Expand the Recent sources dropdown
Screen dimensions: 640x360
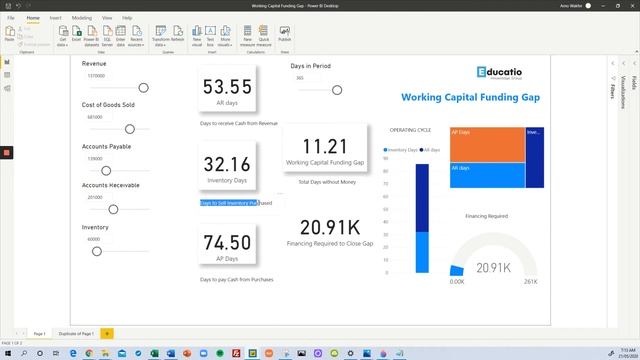click(136, 36)
